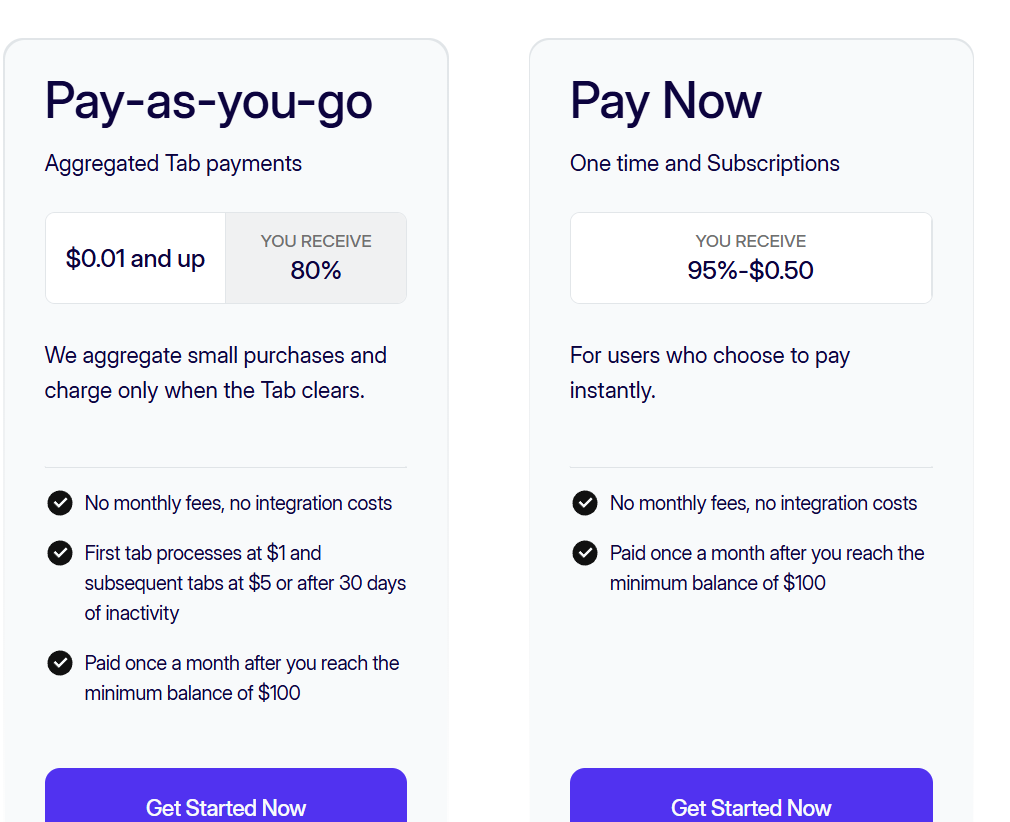Click the Pay-as-you-go heading
Image resolution: width=1010 pixels, height=822 pixels.
pyautogui.click(x=209, y=101)
